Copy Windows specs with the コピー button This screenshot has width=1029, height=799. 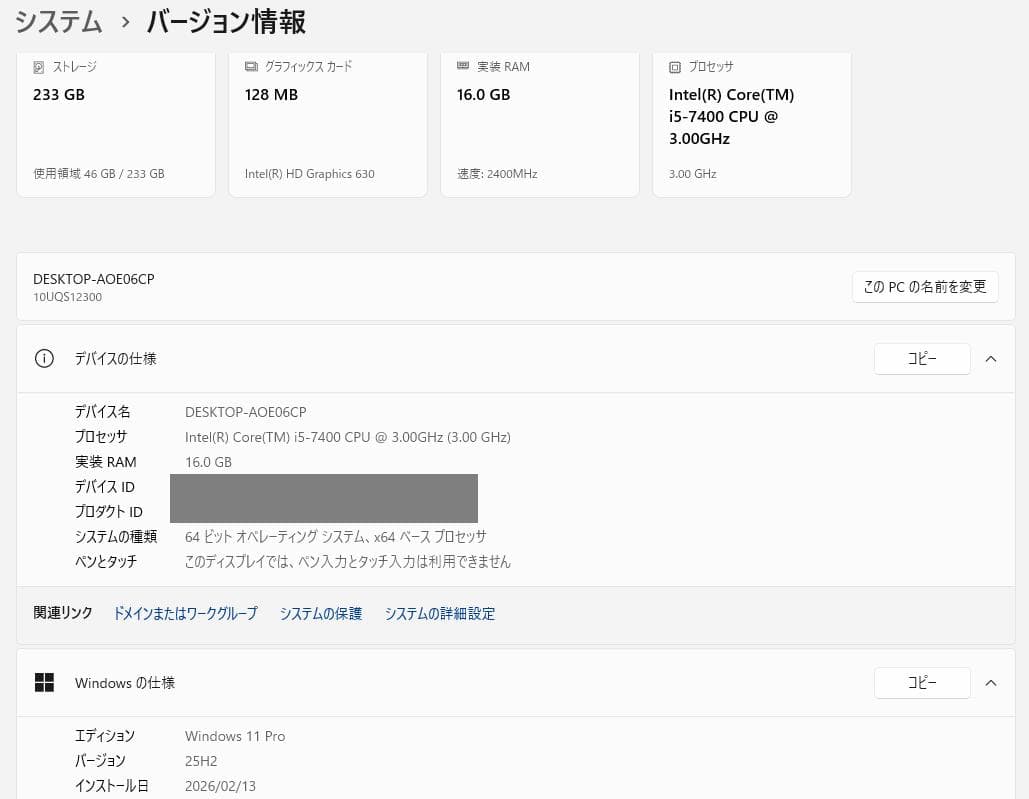coord(921,683)
